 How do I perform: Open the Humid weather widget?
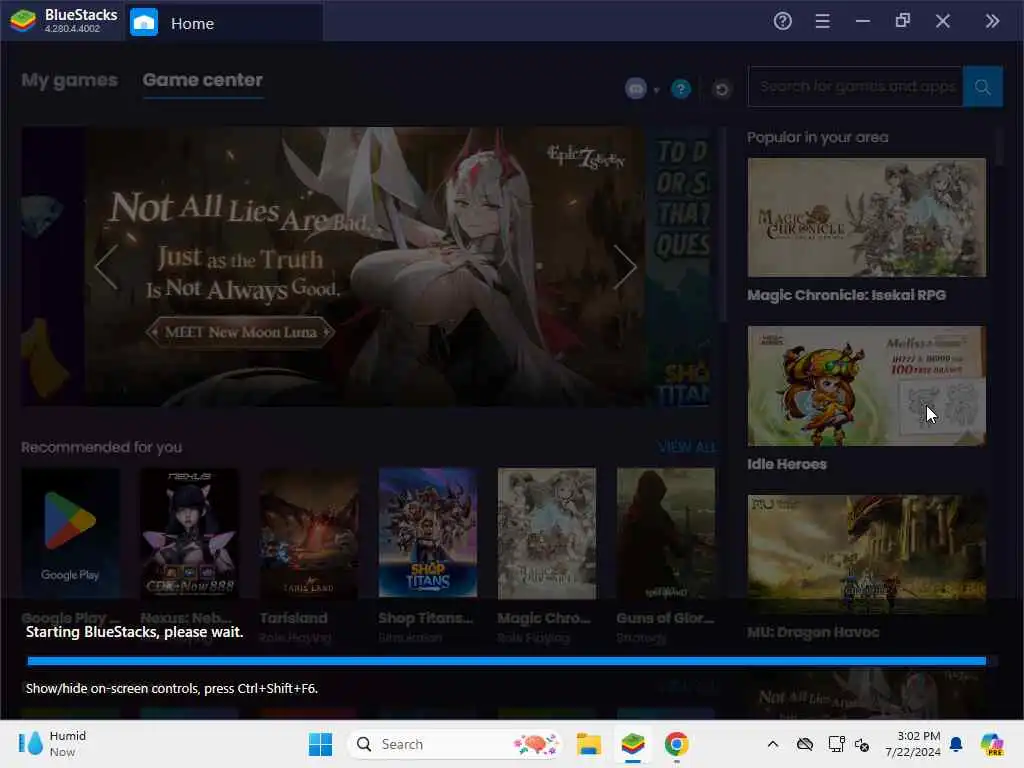52,744
